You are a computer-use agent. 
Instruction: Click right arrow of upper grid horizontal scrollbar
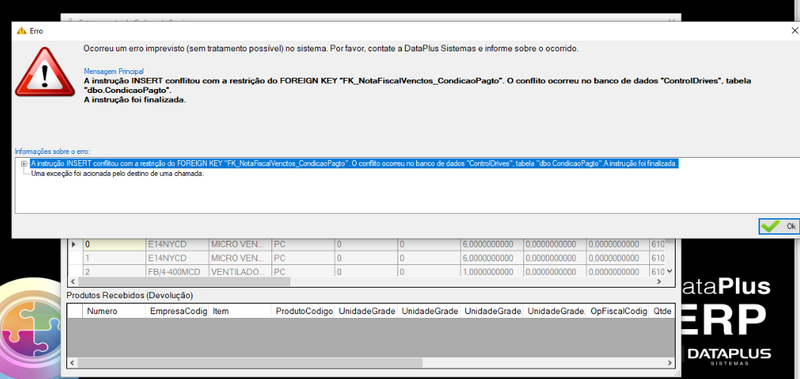[659, 282]
